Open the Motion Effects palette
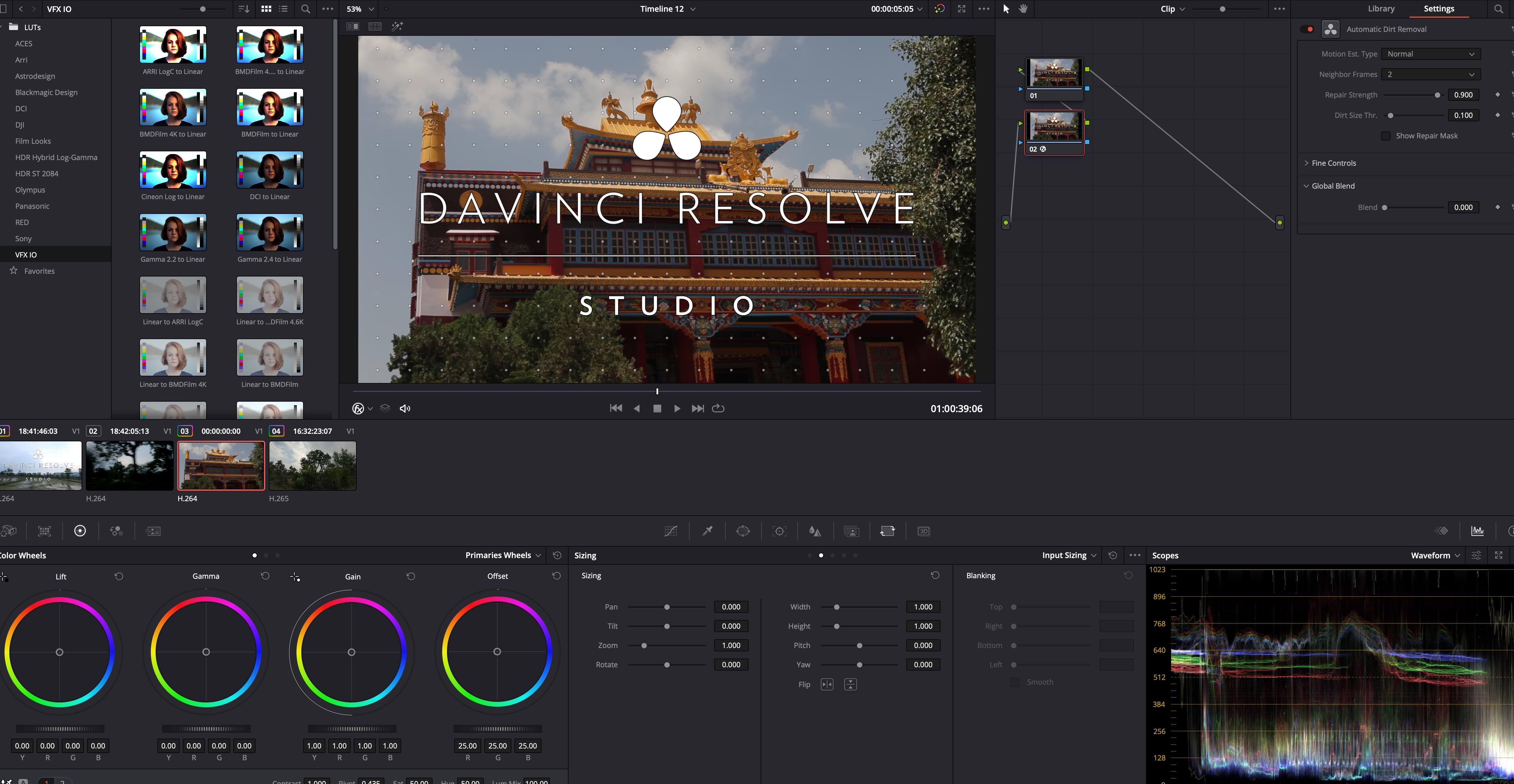The height and width of the screenshot is (784, 1514). 153,531
